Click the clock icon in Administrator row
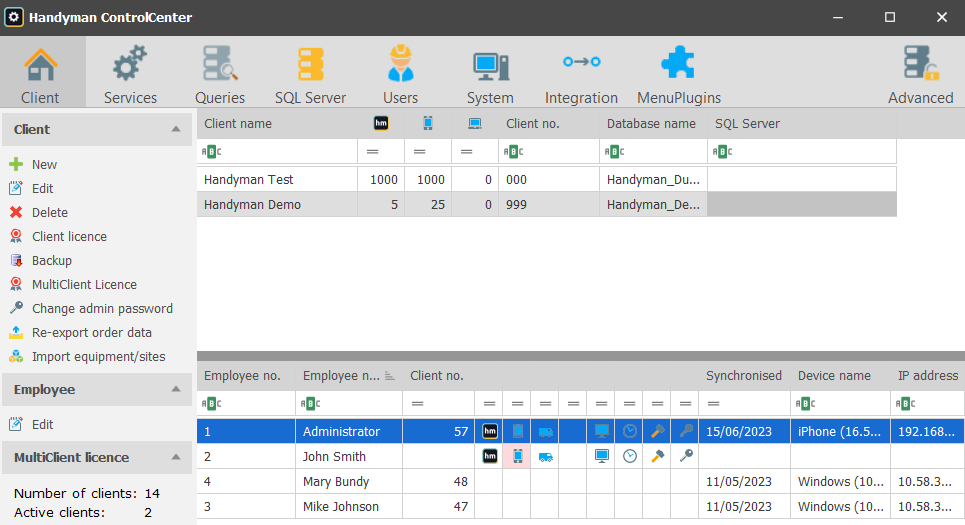Screen dimensions: 965x525 630,431
